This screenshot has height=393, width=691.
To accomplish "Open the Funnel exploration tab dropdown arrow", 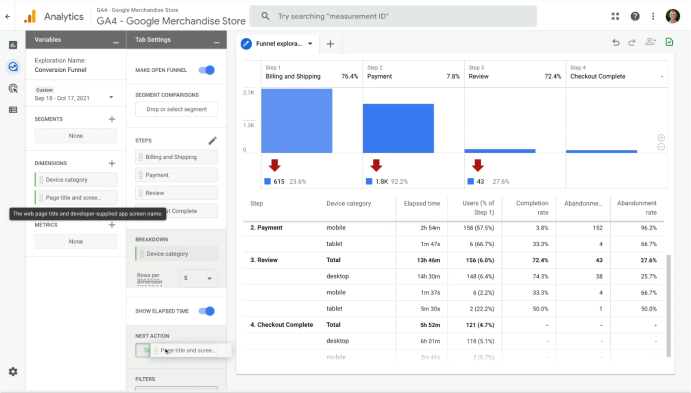I will pyautogui.click(x=310, y=44).
